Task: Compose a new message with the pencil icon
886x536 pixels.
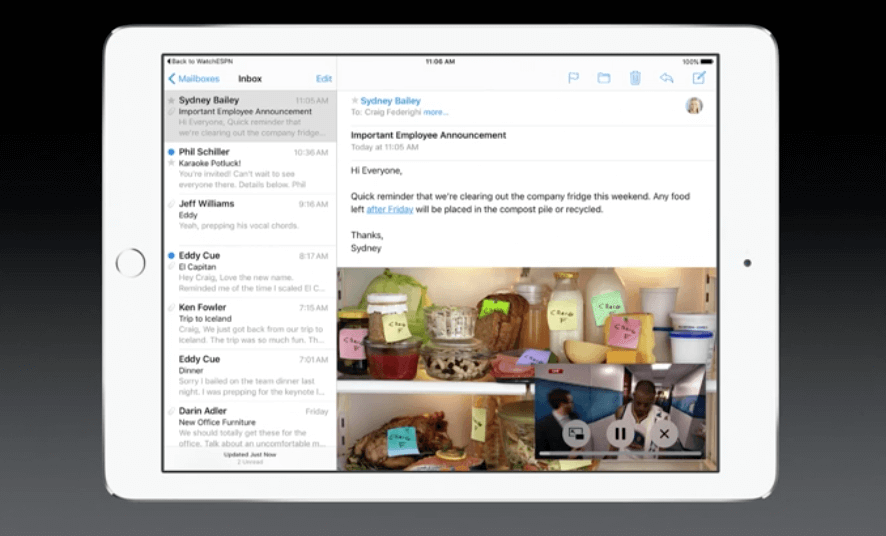Action: pos(699,77)
